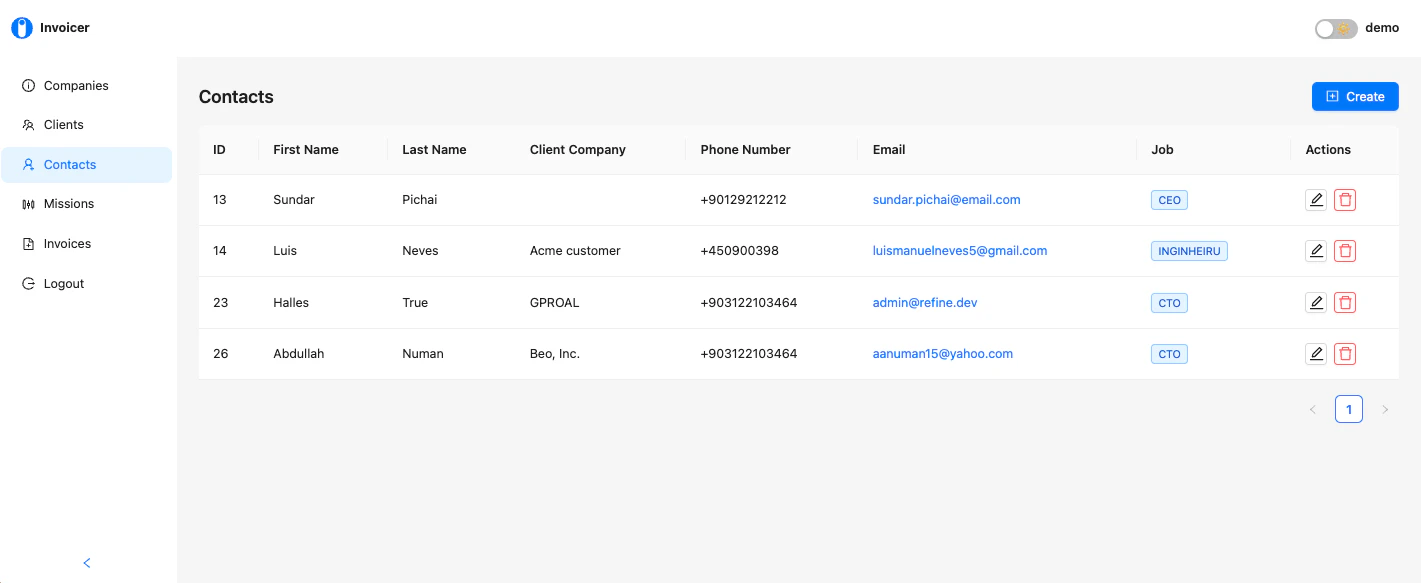
Task: Click the previous page chevron
Action: click(1313, 409)
